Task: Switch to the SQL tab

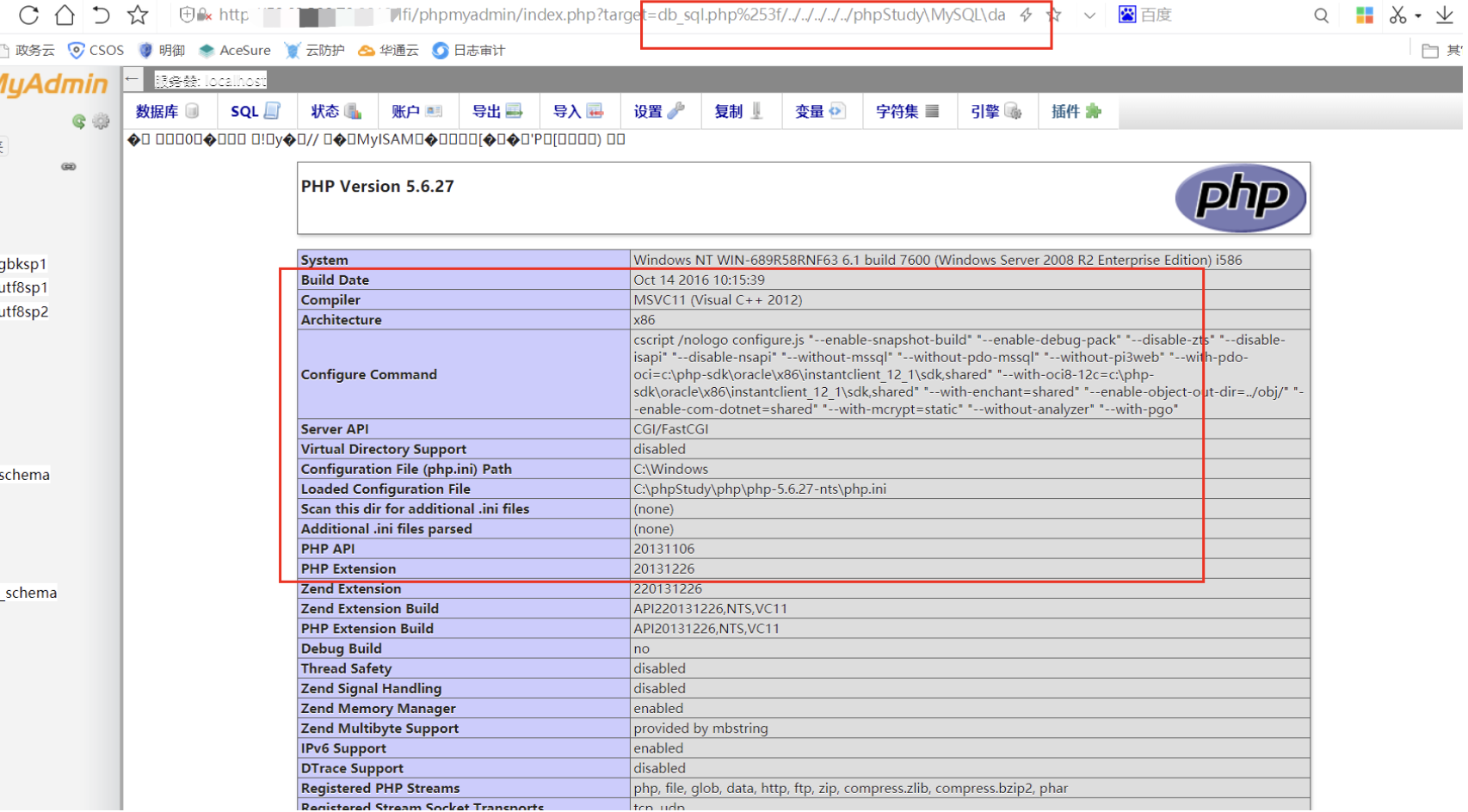Action: [x=256, y=112]
